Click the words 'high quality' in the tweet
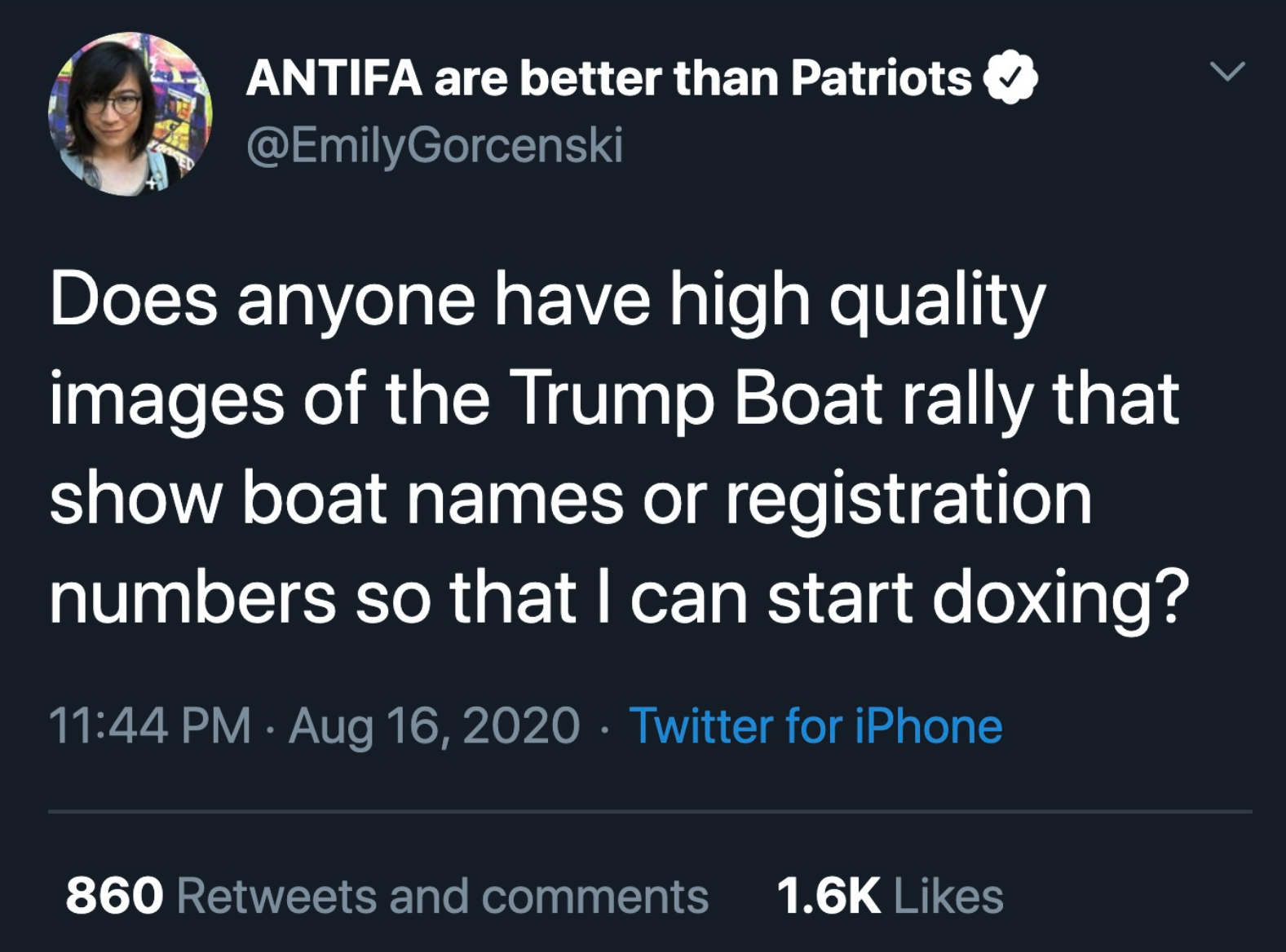The image size is (1286, 952). pos(857,301)
